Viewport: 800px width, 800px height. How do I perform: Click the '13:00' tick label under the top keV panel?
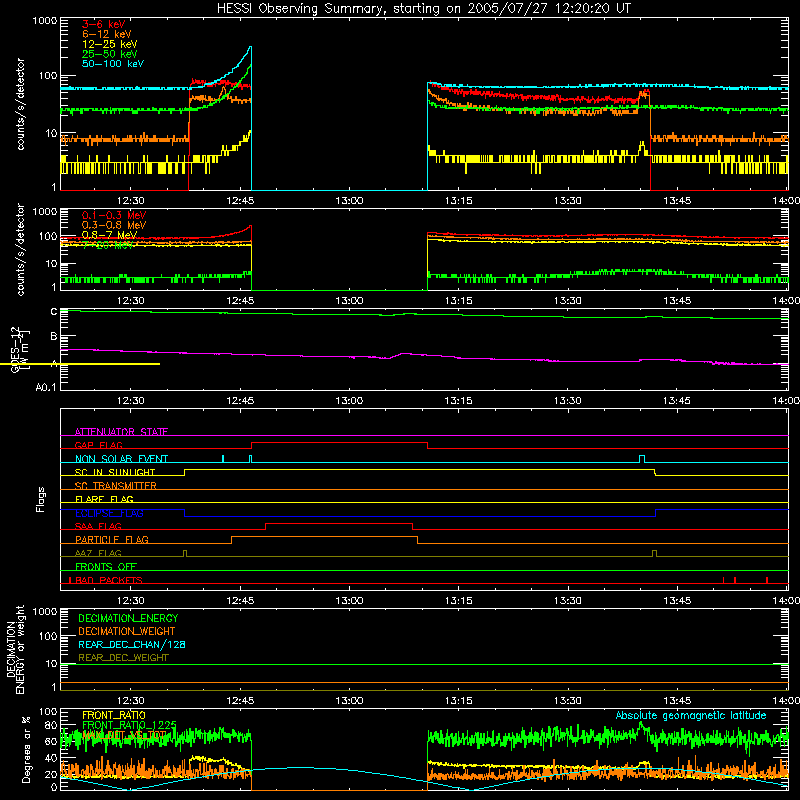click(x=349, y=201)
